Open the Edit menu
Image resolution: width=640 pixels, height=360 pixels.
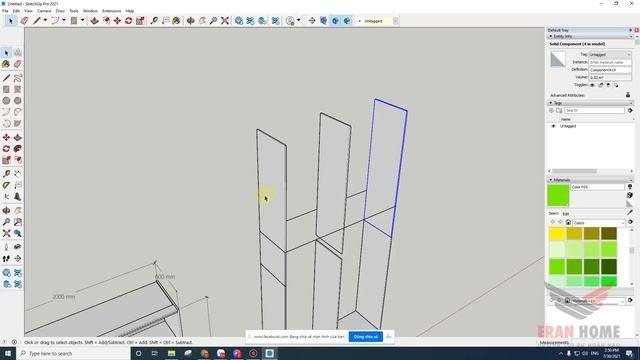[16, 11]
